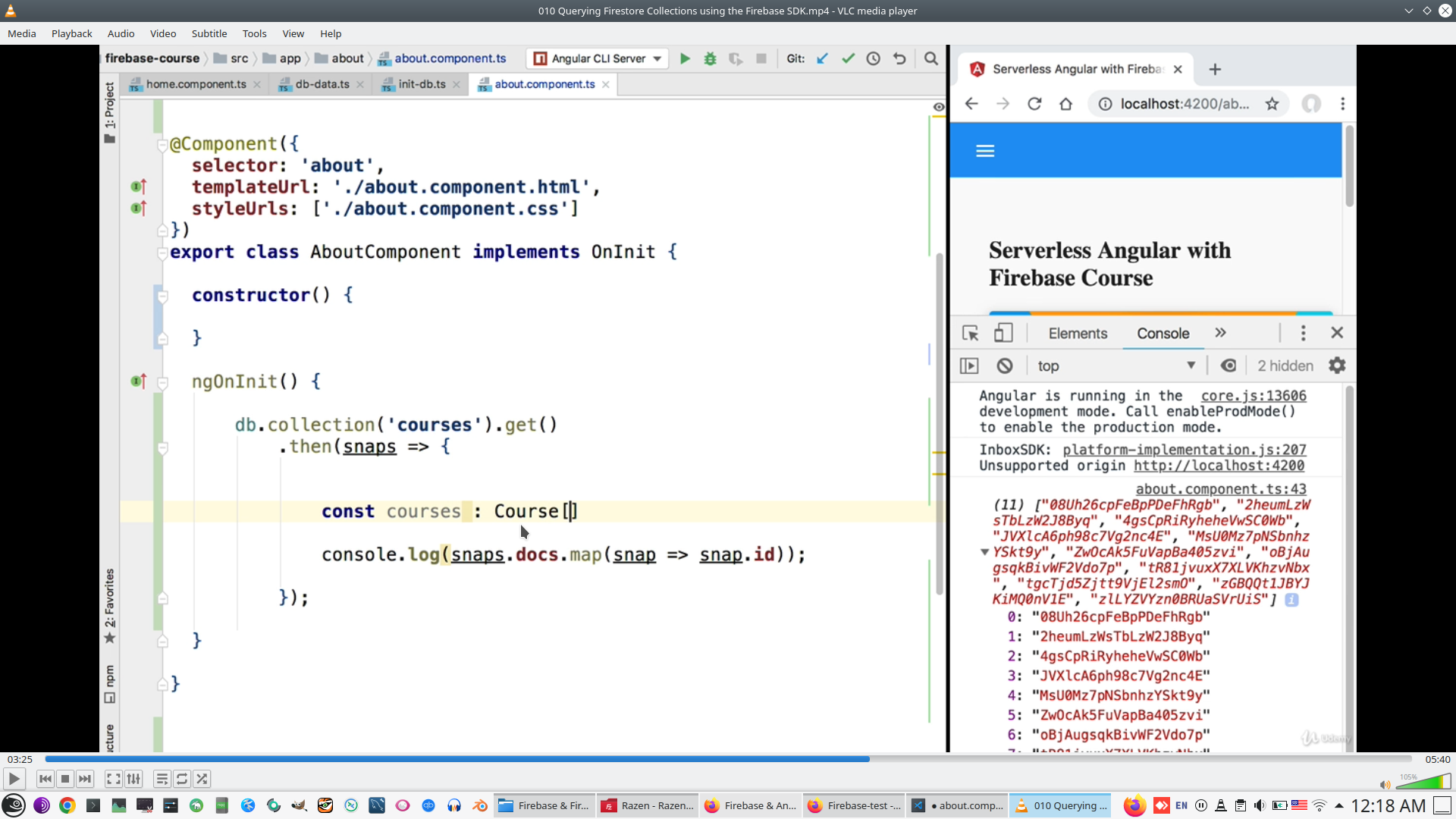
Task: Open the Playback menu
Action: (71, 33)
